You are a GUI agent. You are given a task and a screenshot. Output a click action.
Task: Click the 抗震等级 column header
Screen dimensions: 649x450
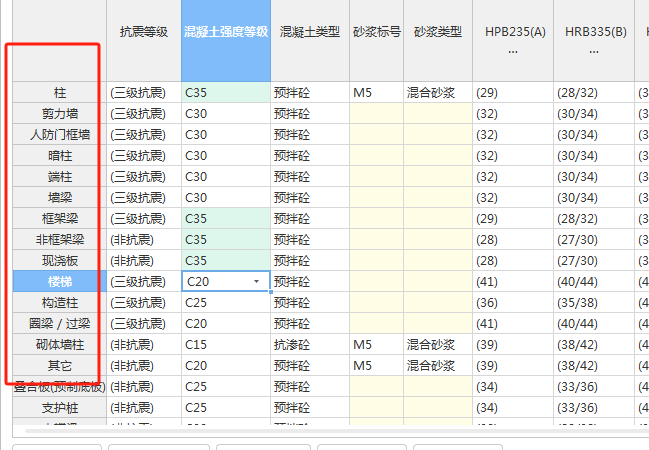[x=144, y=41]
